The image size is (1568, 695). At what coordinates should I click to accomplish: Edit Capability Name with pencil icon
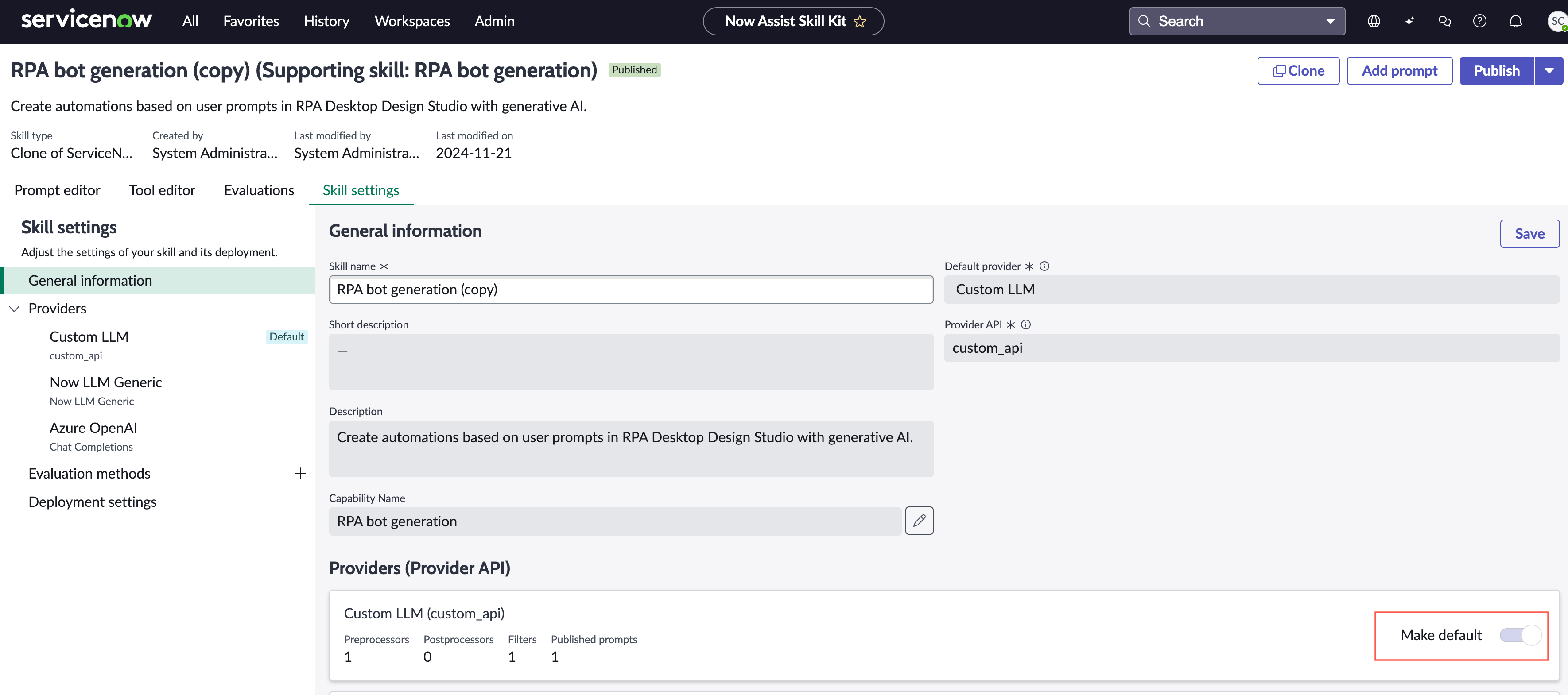coord(919,520)
